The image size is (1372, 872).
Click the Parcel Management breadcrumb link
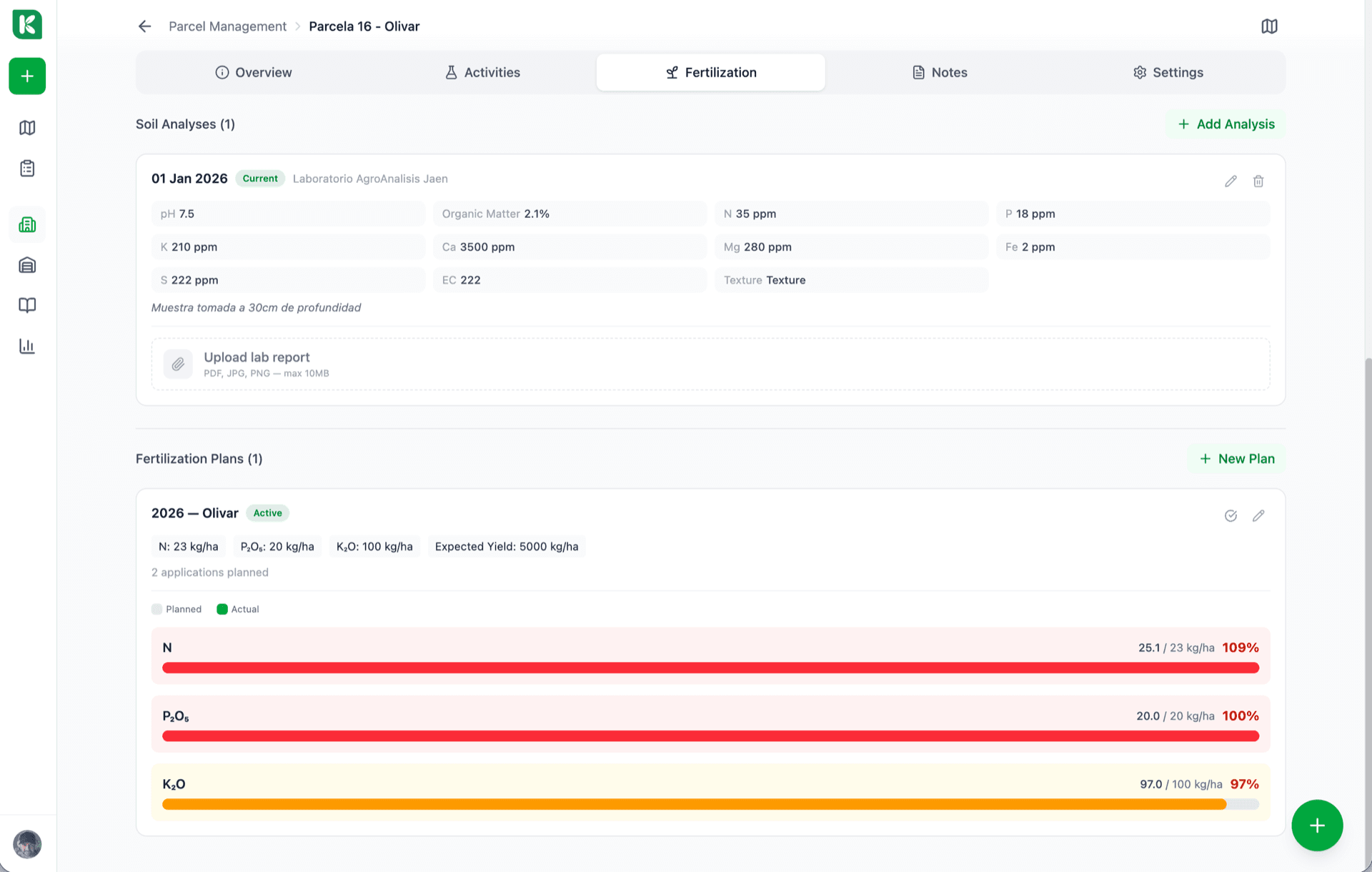pos(227,26)
